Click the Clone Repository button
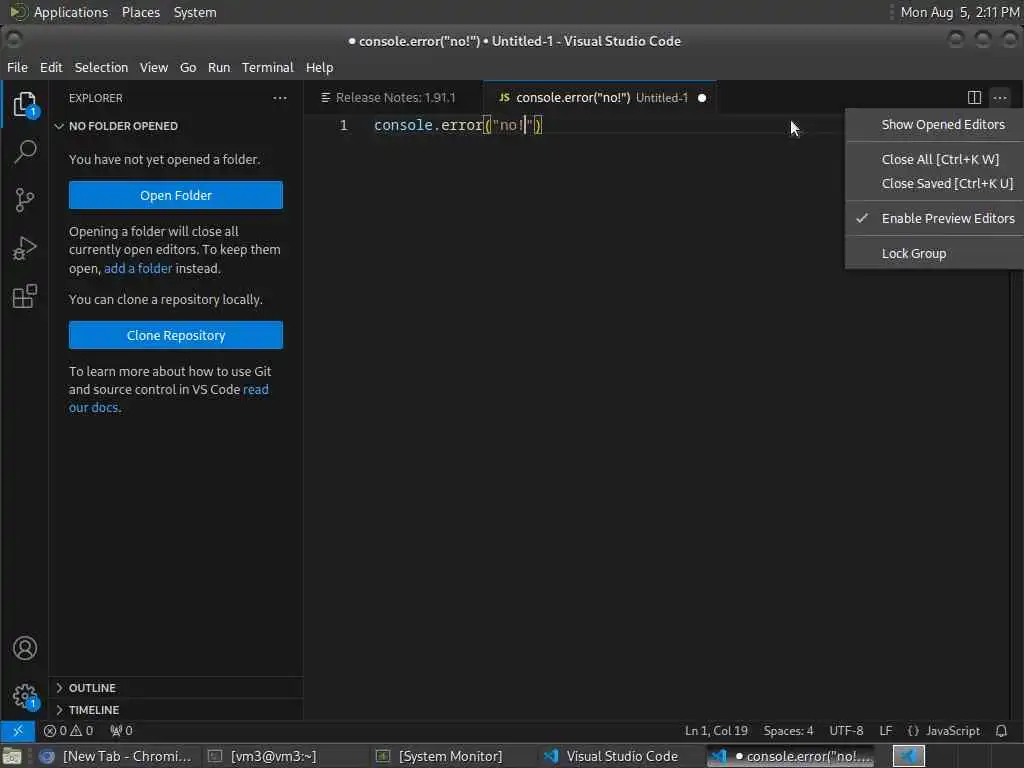The width and height of the screenshot is (1024, 768). click(x=176, y=335)
